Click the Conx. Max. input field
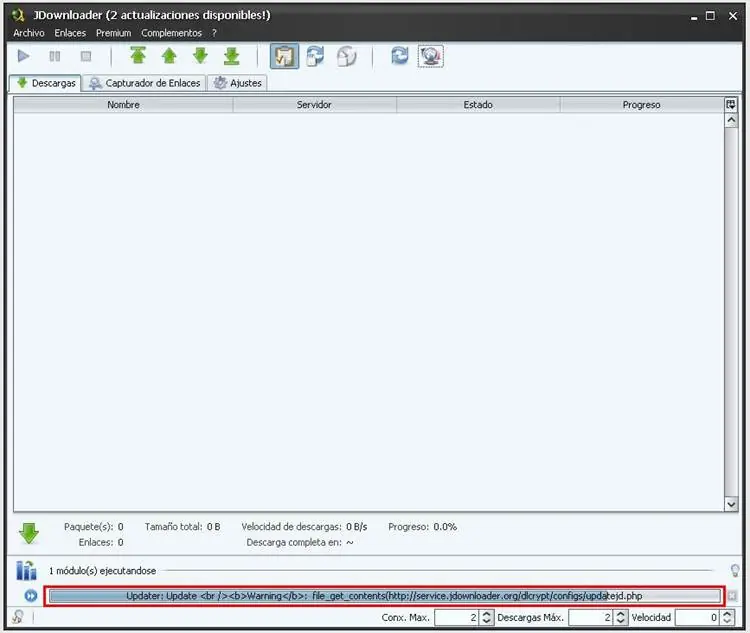Image resolution: width=750 pixels, height=633 pixels. pos(456,617)
